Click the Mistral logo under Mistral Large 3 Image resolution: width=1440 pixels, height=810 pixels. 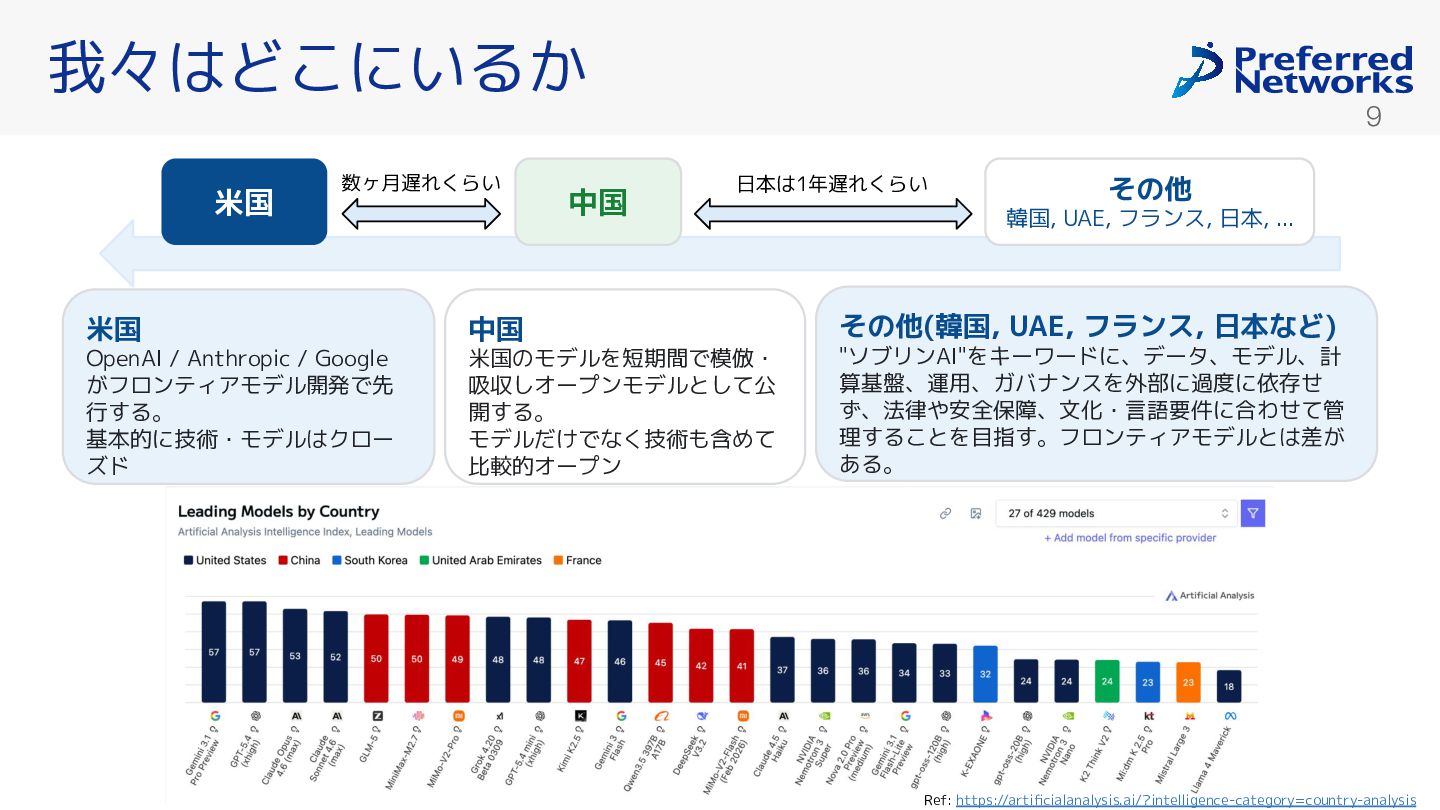coord(1189,716)
